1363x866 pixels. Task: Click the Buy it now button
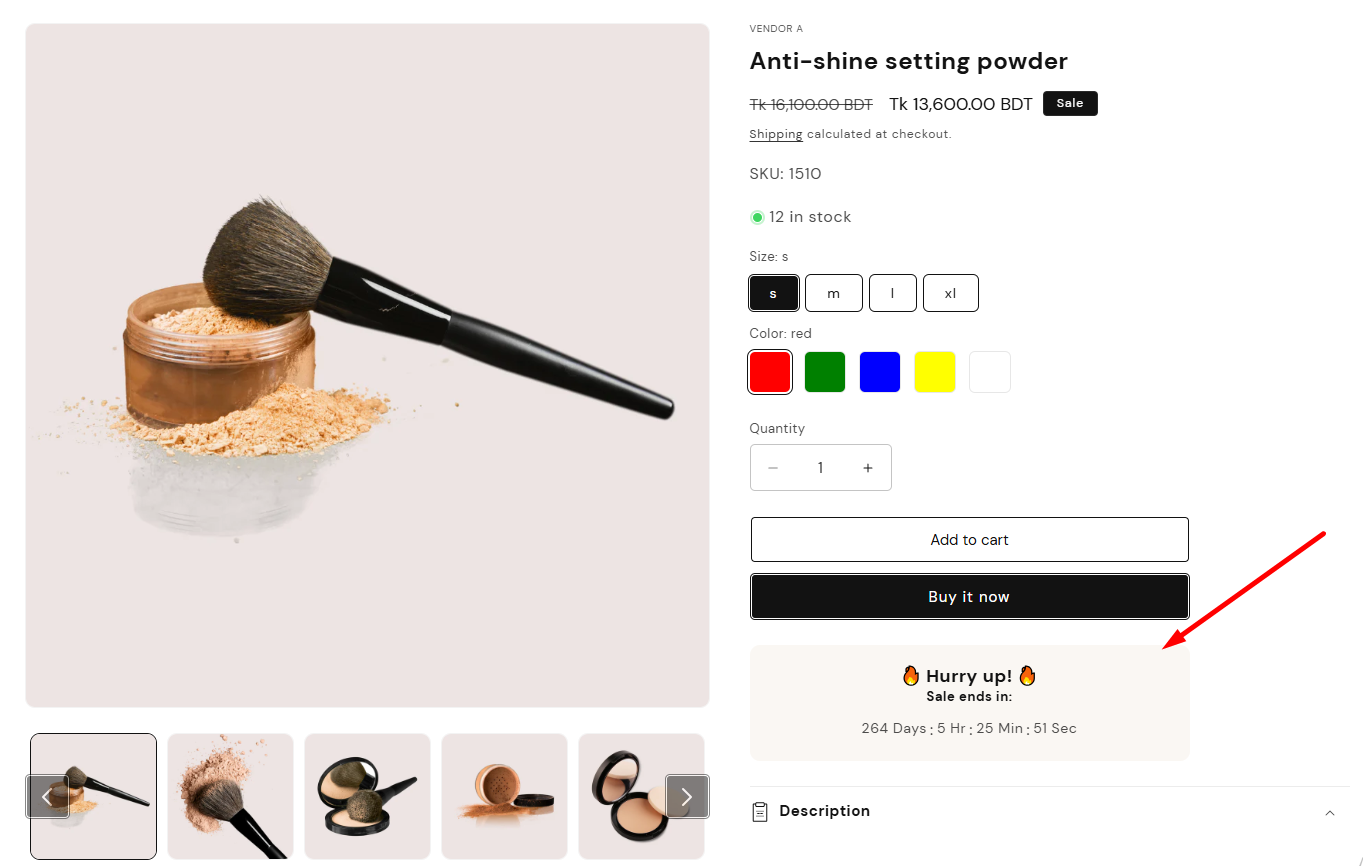click(x=970, y=597)
